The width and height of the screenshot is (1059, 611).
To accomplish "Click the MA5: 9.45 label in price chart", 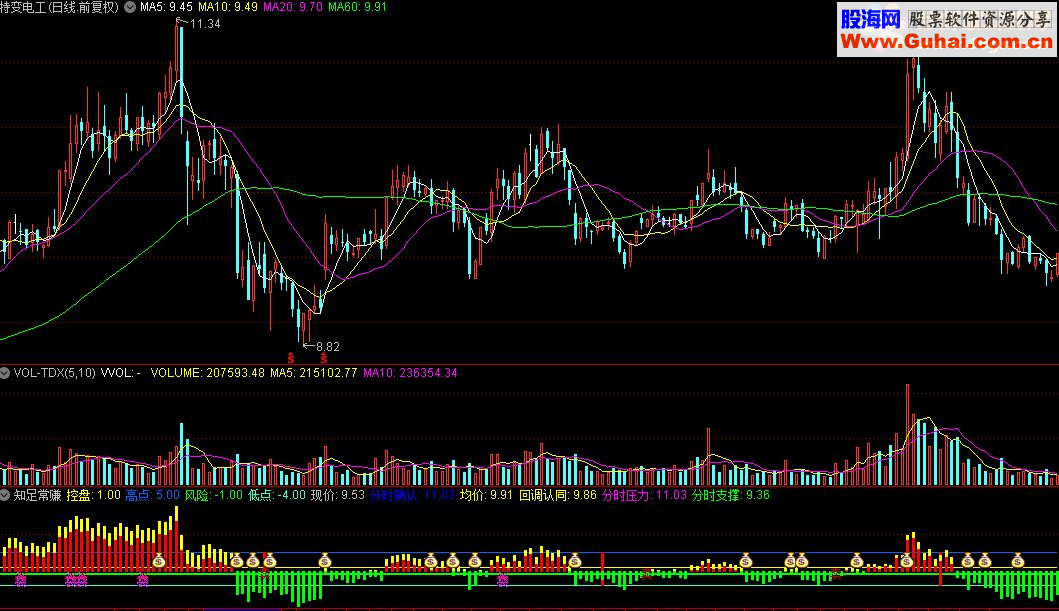I will pos(166,7).
